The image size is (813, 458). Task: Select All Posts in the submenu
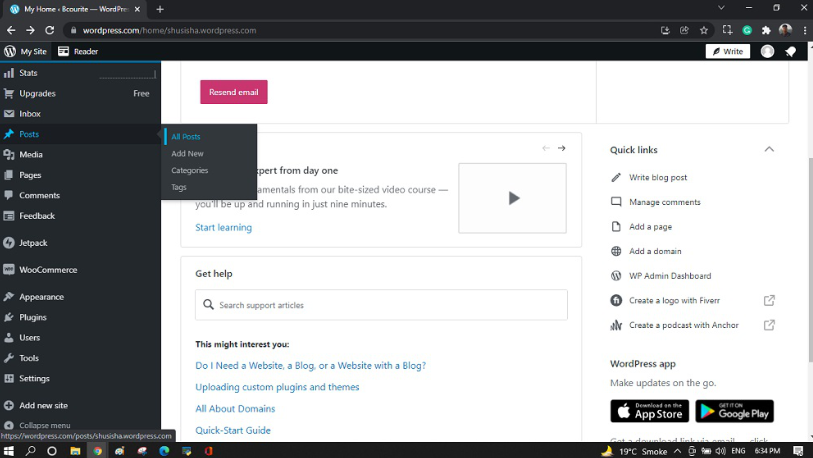[186, 136]
